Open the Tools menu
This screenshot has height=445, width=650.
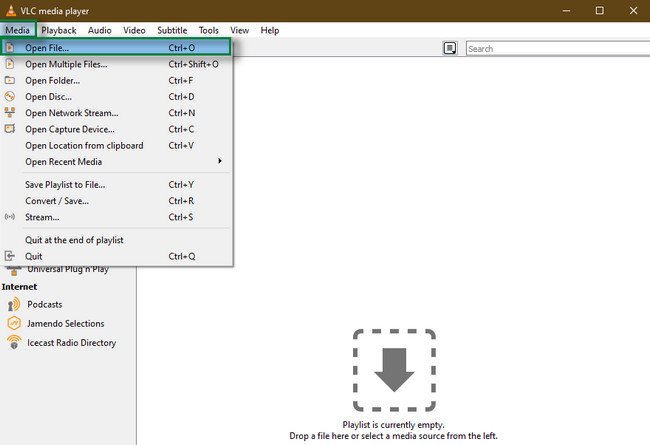pos(209,30)
